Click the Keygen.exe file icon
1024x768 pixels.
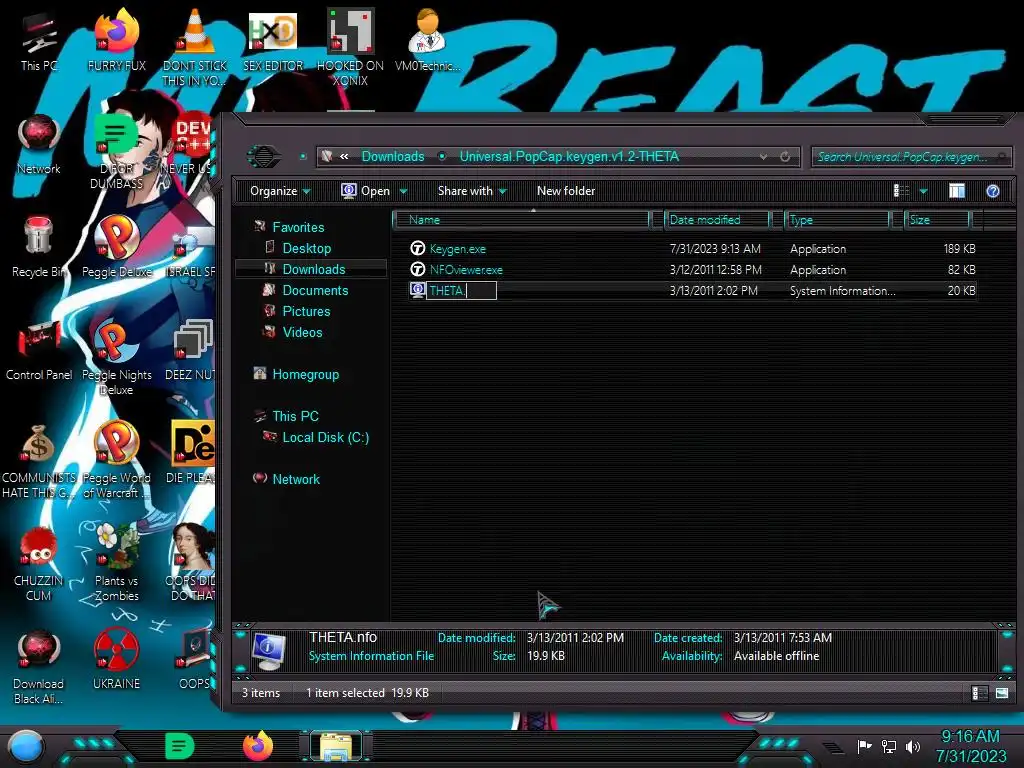[x=417, y=248]
